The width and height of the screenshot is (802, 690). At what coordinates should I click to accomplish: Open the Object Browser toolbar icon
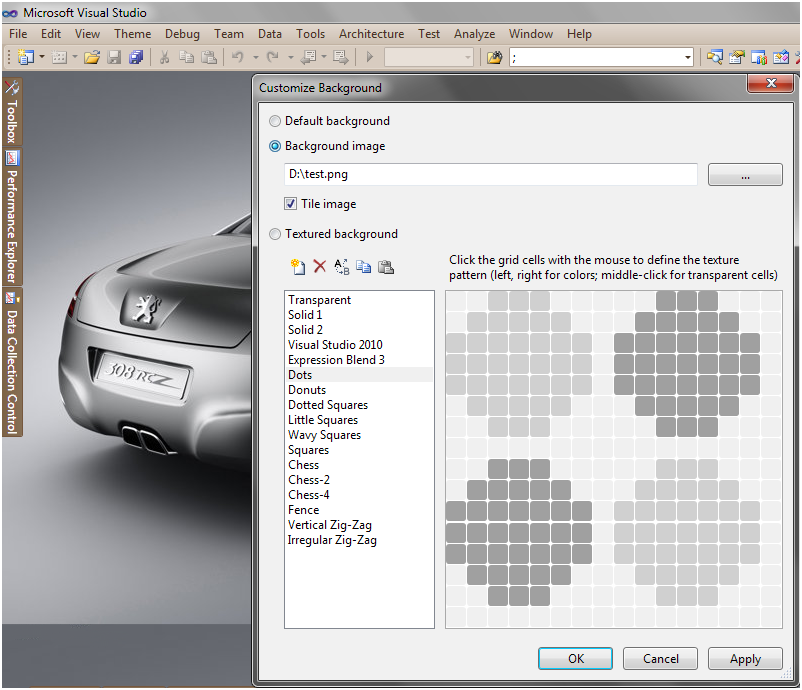(759, 57)
